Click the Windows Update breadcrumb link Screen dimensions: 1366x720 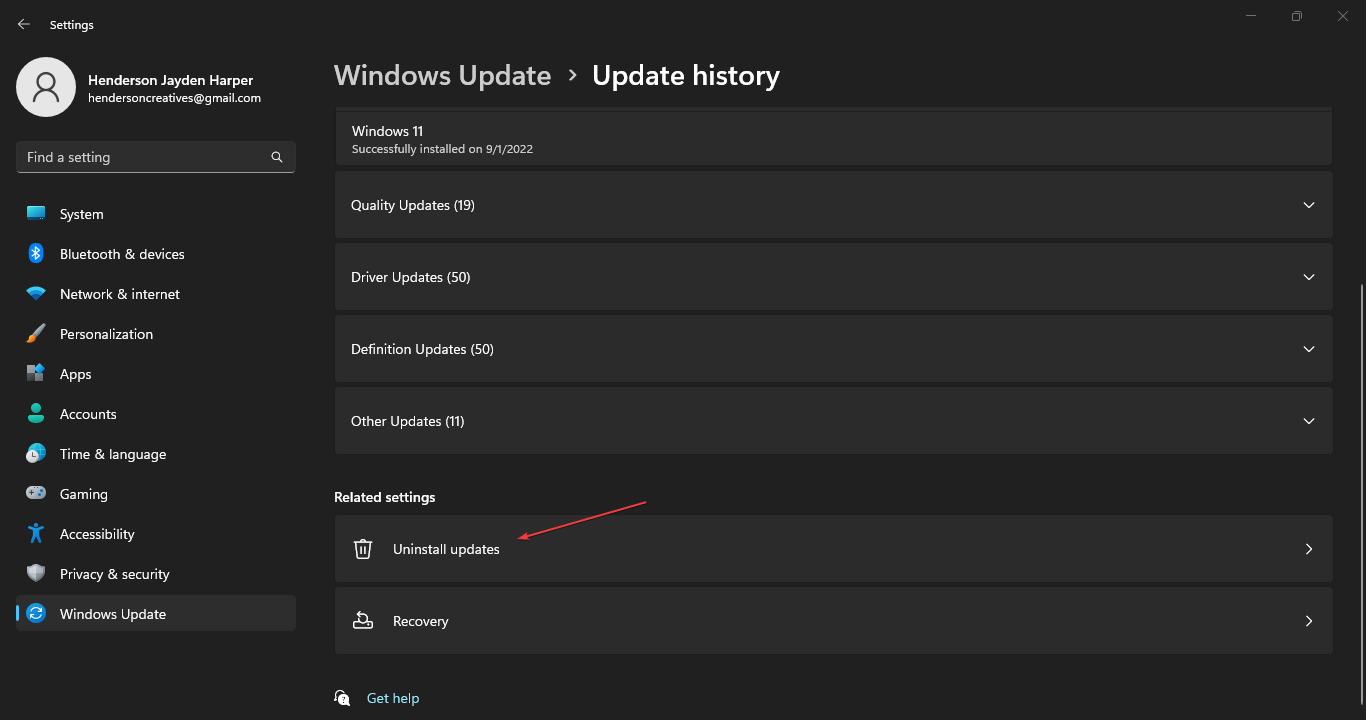click(442, 75)
